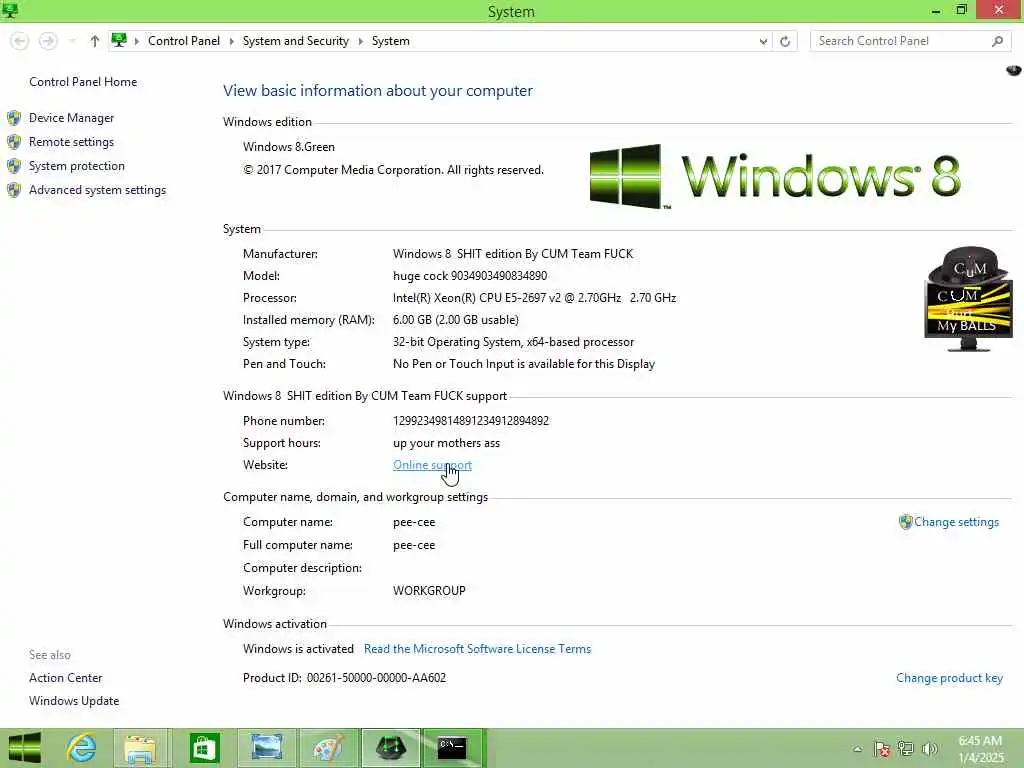Image resolution: width=1024 pixels, height=768 pixels.
Task: Click the System breadcrumb item
Action: point(391,41)
